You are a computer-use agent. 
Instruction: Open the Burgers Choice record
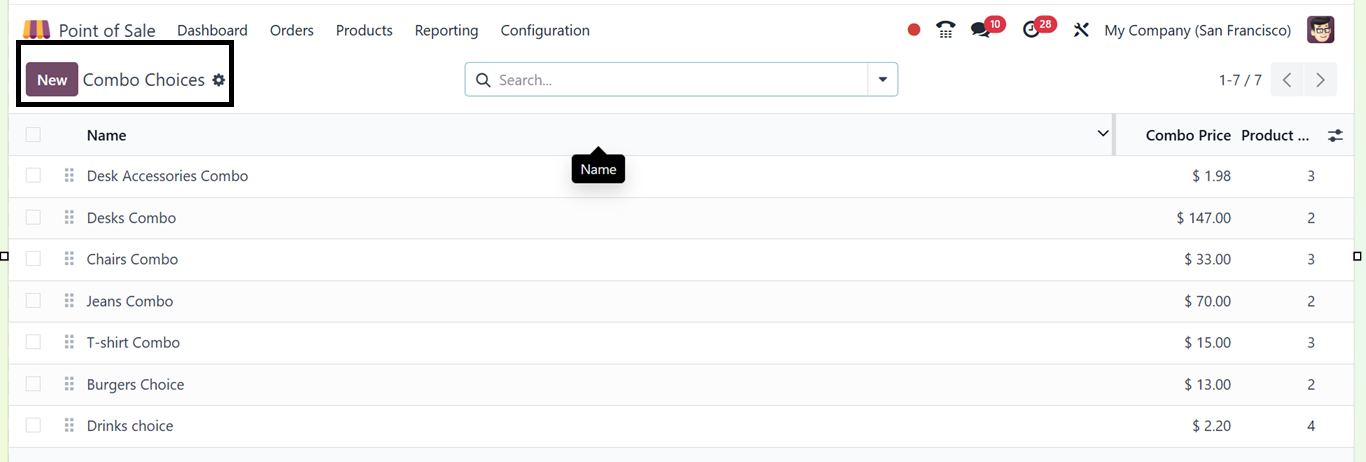[x=135, y=385]
